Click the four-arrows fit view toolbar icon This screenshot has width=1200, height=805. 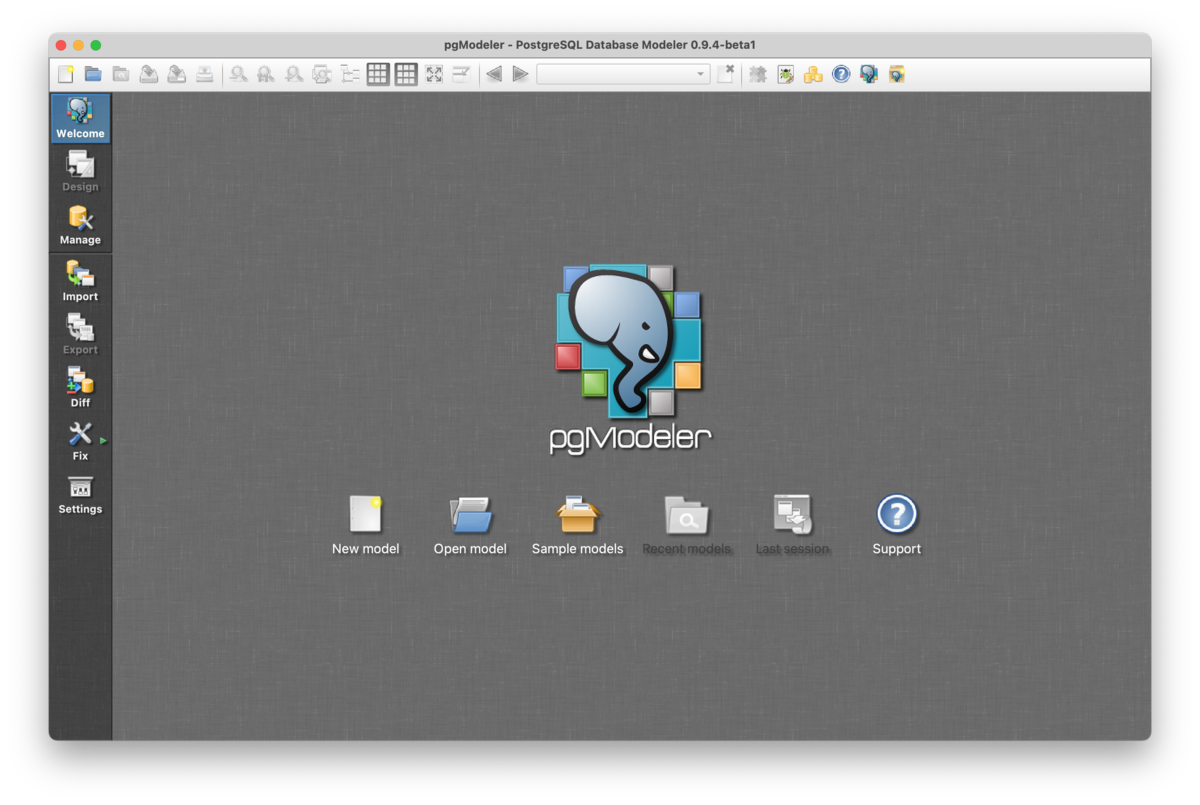click(x=434, y=74)
